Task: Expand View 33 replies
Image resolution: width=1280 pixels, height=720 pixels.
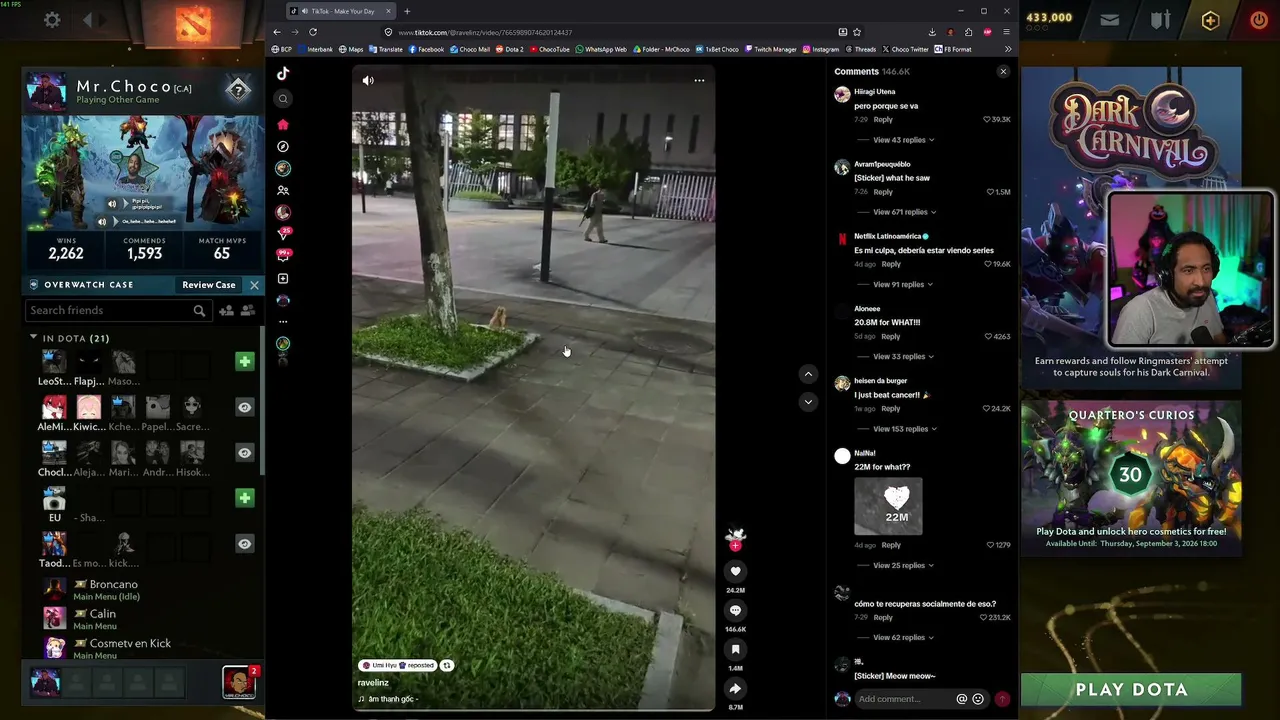Action: tap(903, 356)
